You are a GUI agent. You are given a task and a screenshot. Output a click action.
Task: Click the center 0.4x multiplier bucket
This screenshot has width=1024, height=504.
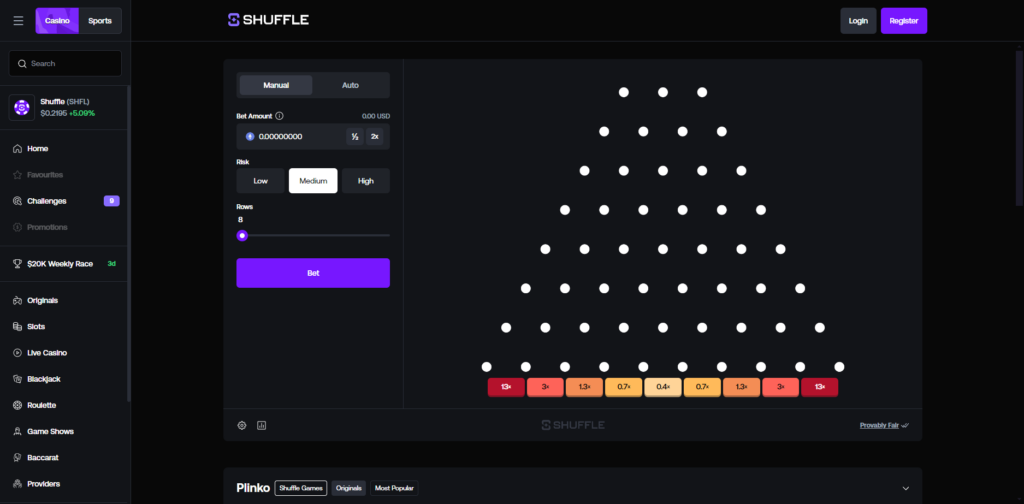point(663,387)
